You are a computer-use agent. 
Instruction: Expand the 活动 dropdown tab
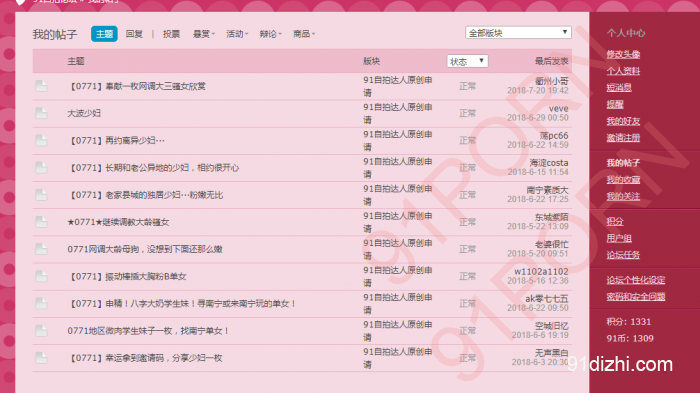237,34
